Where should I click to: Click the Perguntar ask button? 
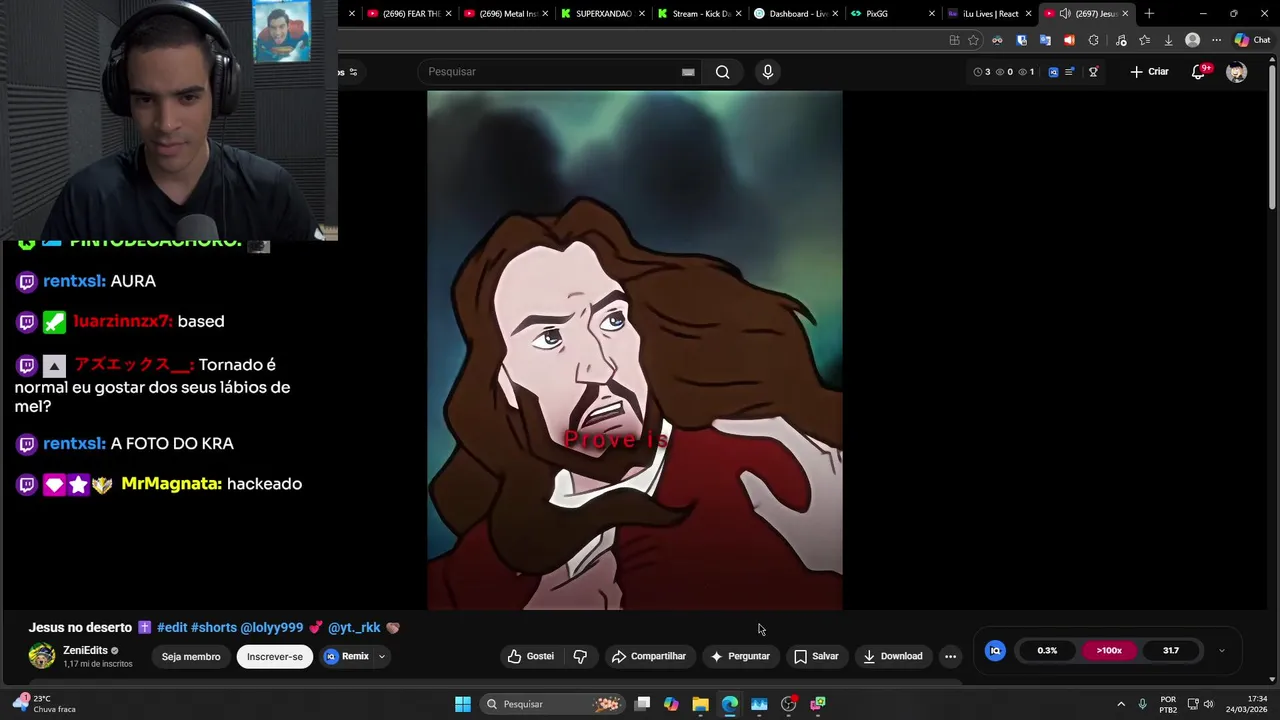[740, 656]
